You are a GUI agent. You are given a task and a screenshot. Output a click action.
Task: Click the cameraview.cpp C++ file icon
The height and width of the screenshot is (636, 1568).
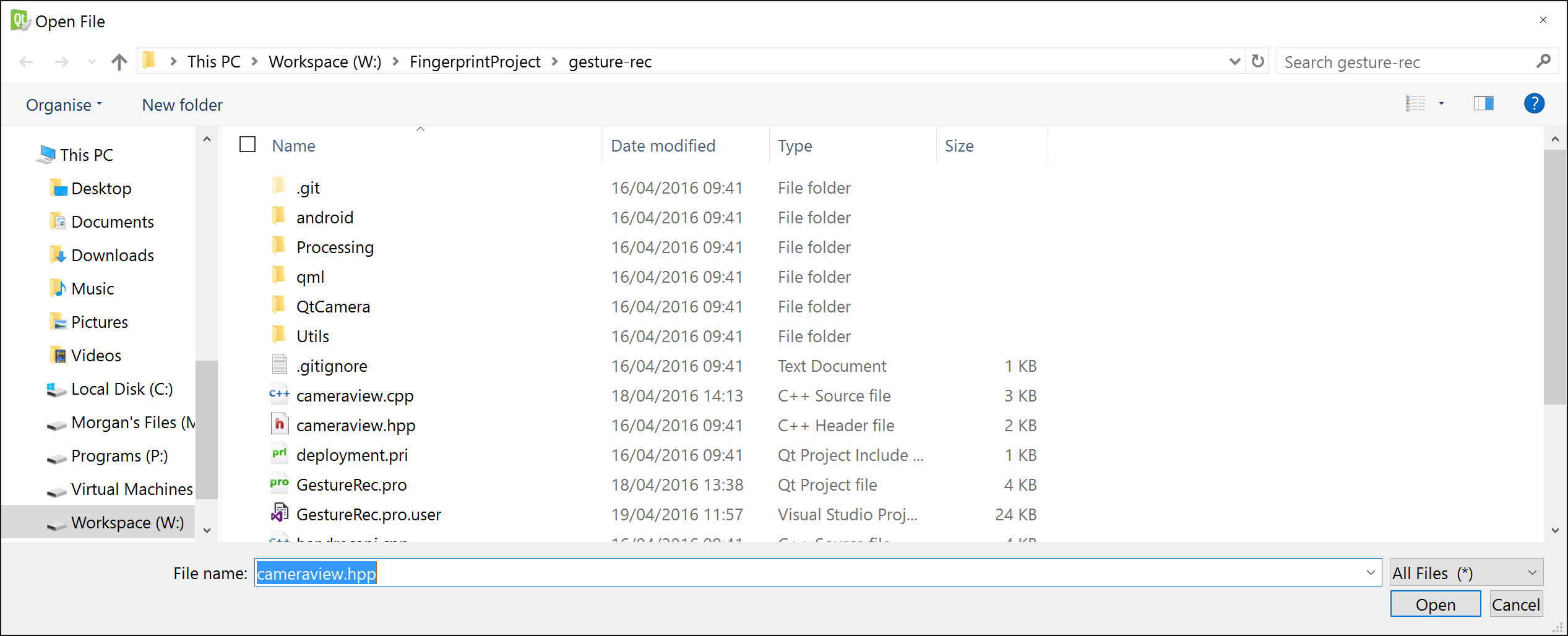pos(279,395)
